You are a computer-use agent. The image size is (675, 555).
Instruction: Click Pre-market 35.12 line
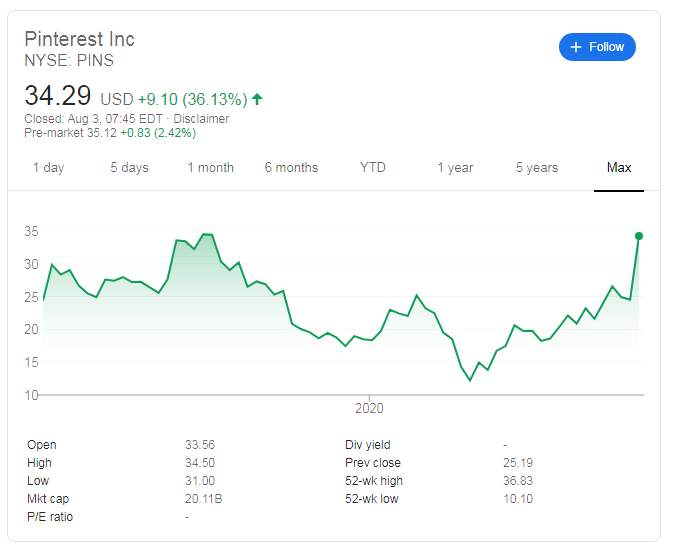coord(110,133)
